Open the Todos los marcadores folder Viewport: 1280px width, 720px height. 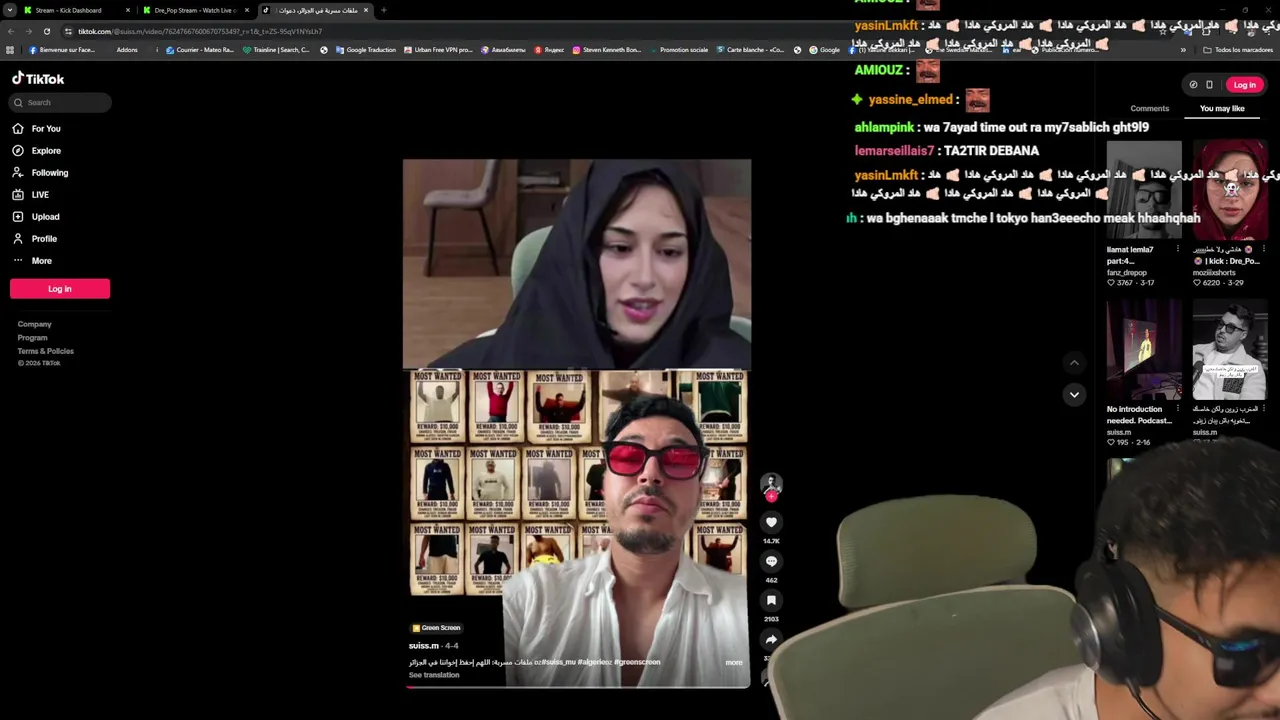pos(1238,50)
